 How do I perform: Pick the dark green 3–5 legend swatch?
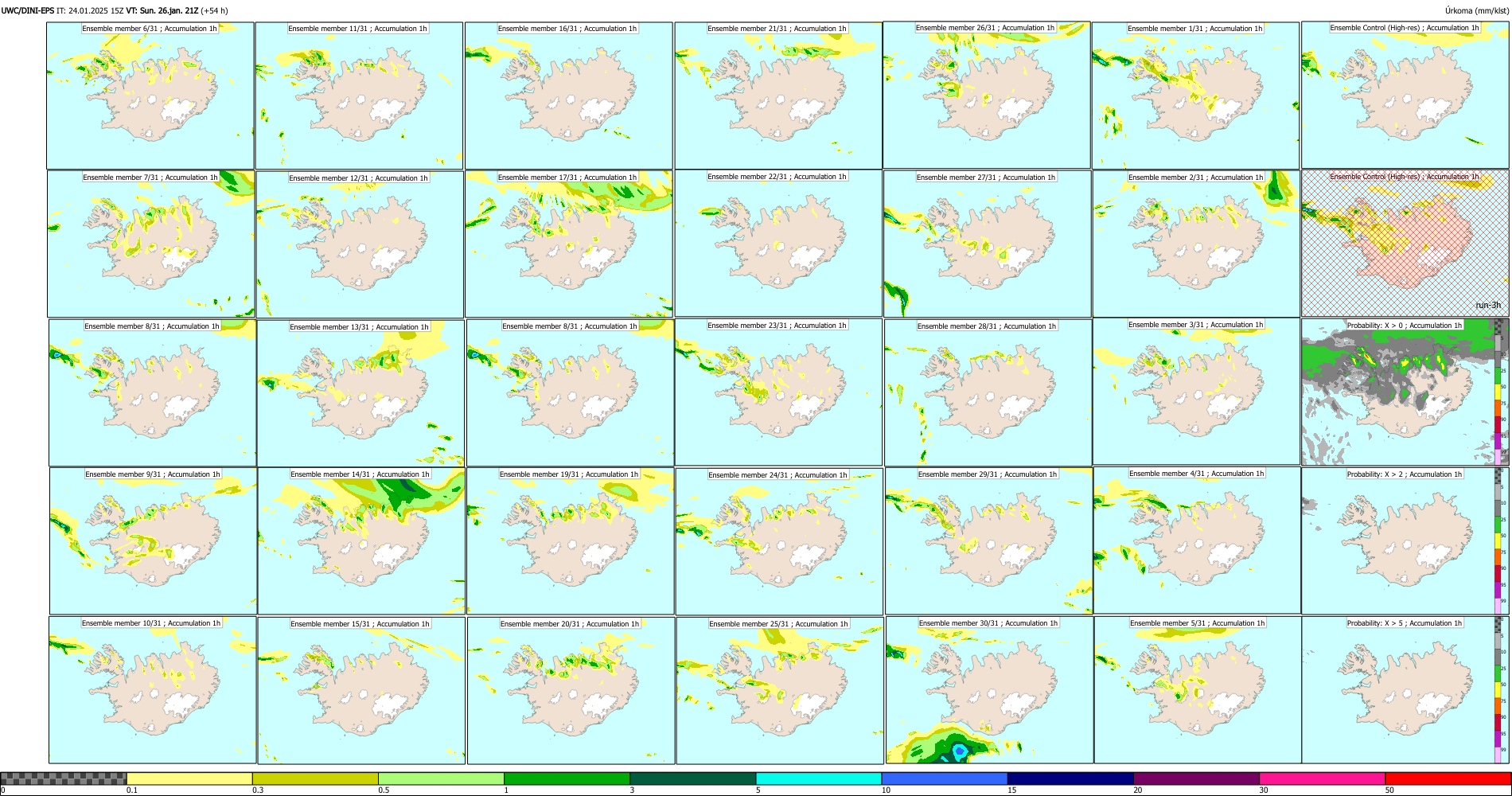coord(692,778)
